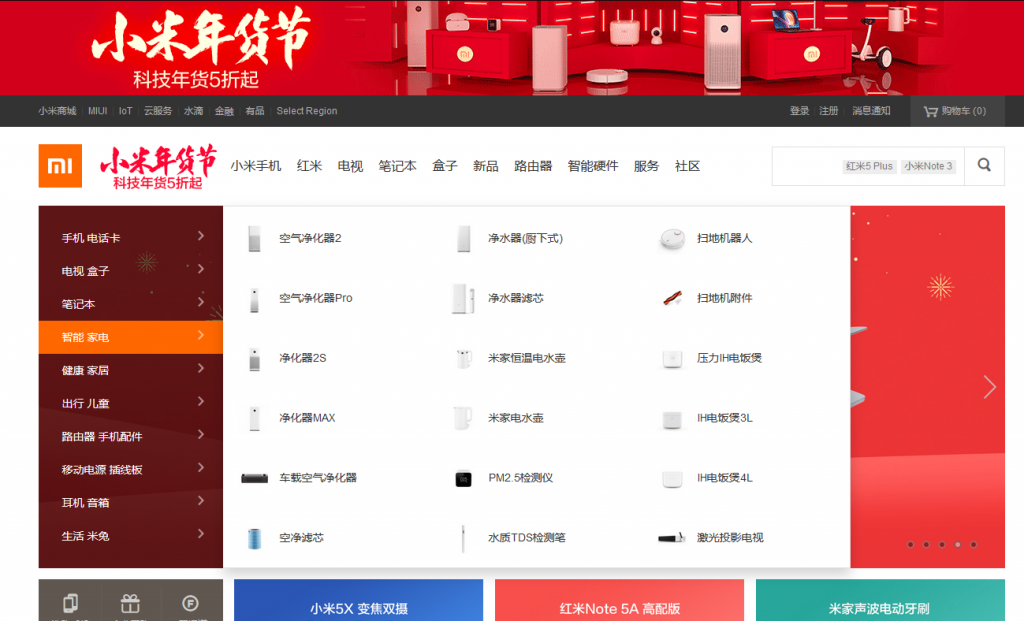Select the third carousel dot
Viewport: 1024px width, 621px height.
942,545
